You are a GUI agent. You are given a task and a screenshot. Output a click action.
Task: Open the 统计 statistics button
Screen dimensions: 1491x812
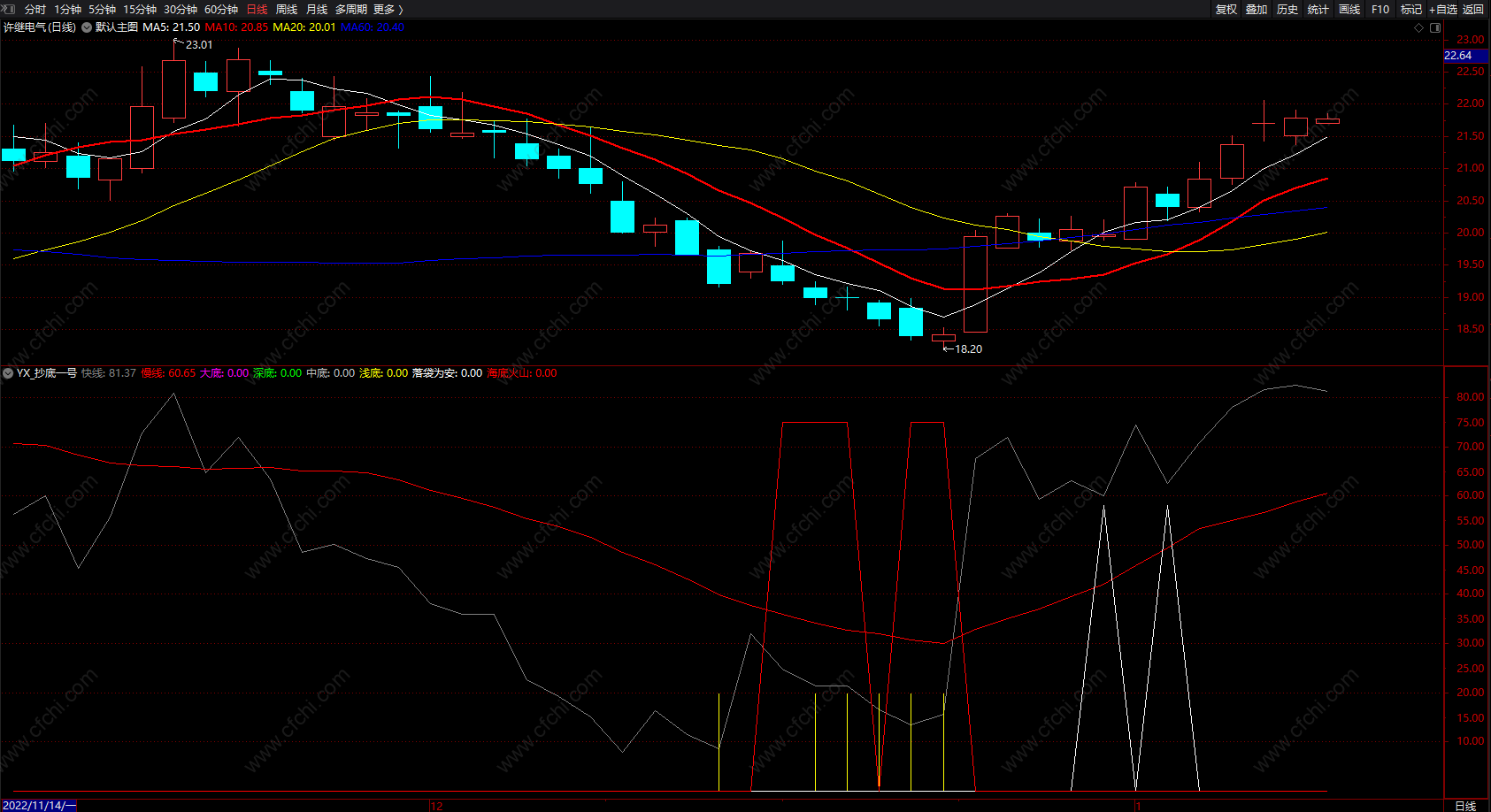[x=1318, y=9]
